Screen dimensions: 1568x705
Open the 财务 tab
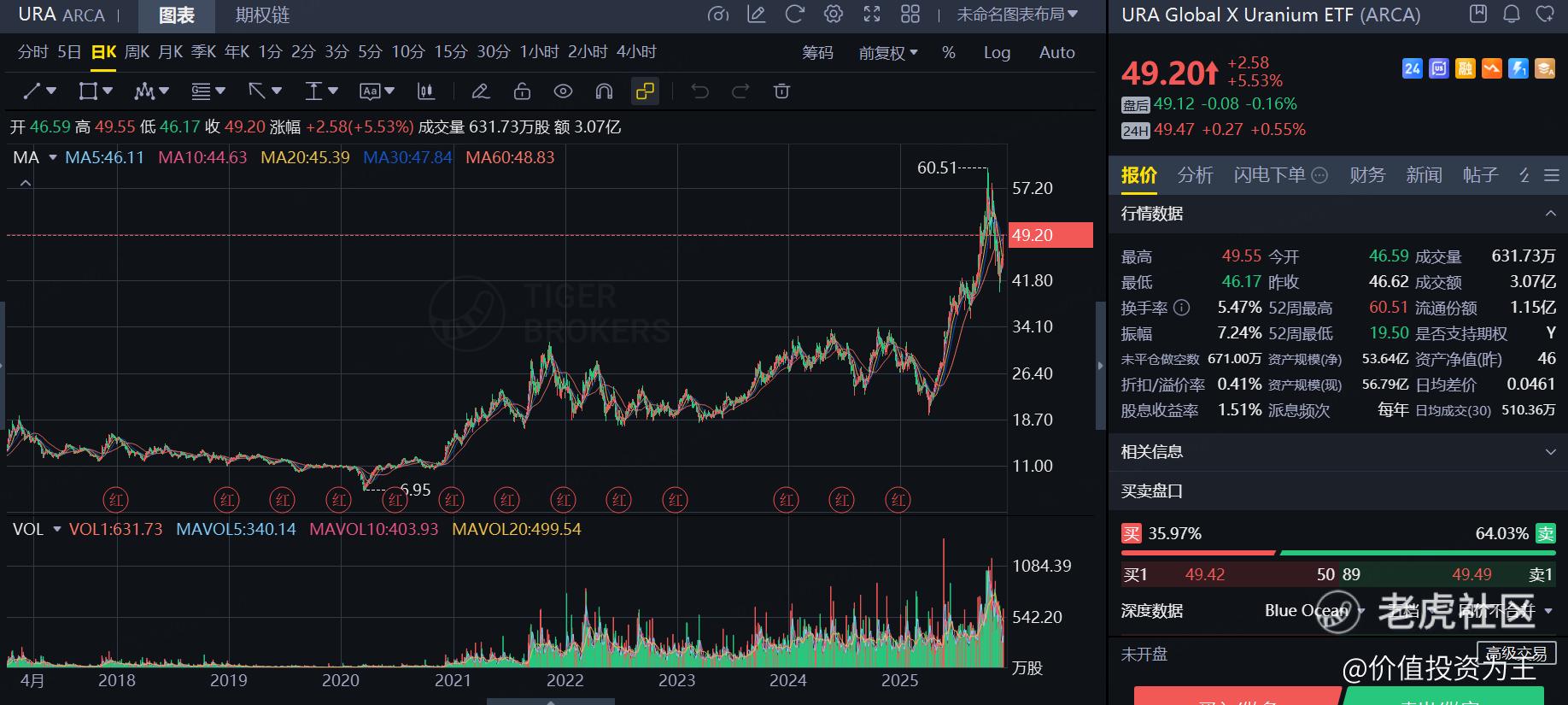1366,175
